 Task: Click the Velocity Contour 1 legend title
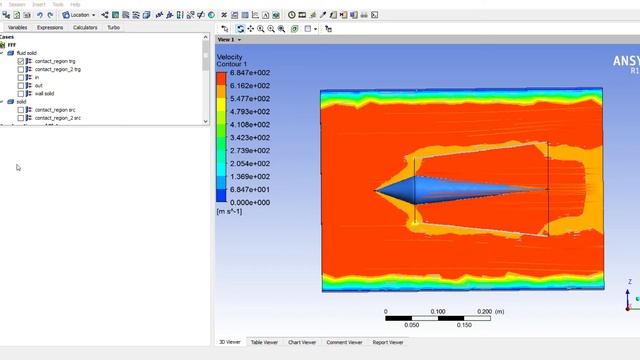coord(231,60)
